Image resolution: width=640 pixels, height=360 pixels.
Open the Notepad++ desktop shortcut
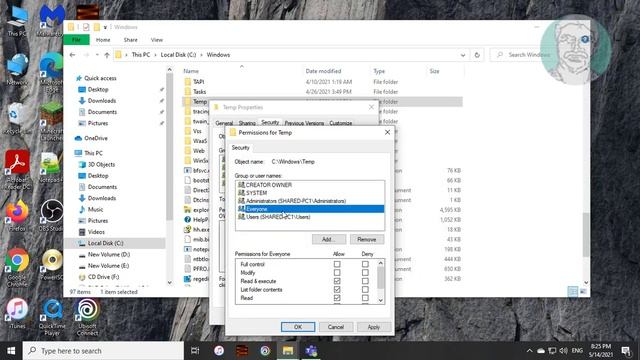pos(51,167)
